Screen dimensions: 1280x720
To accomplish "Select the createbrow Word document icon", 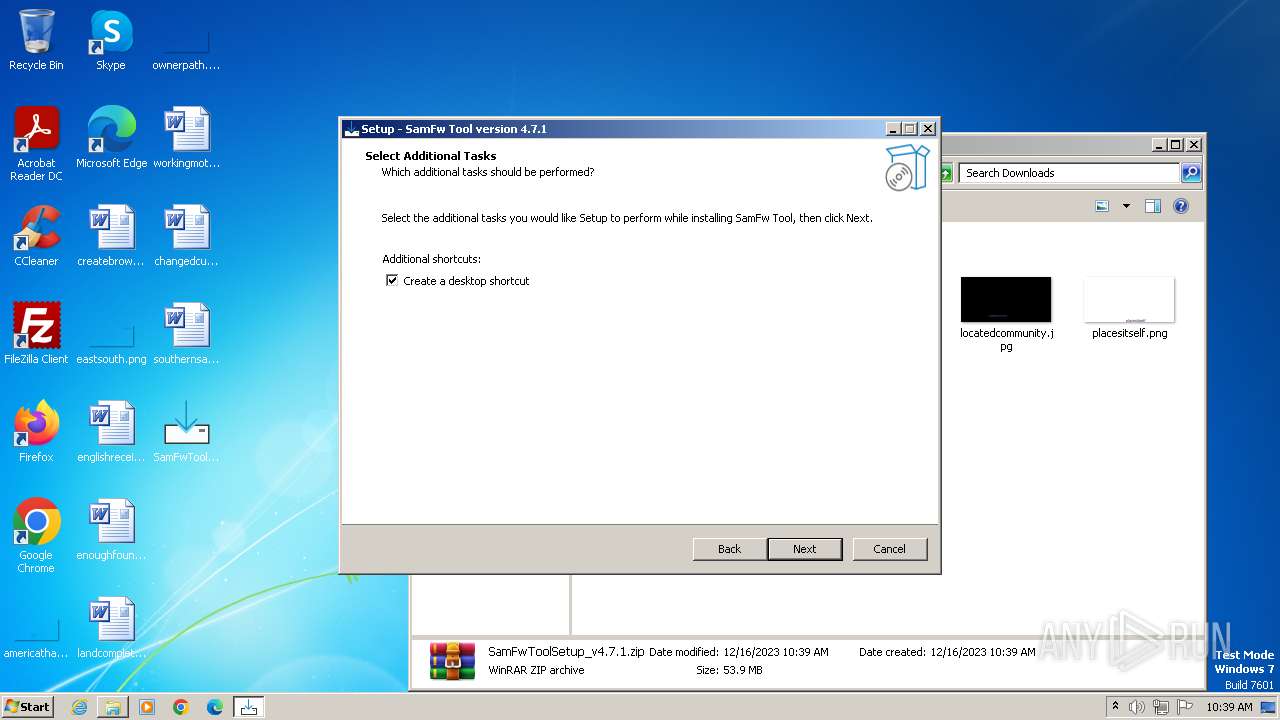I will tap(111, 236).
